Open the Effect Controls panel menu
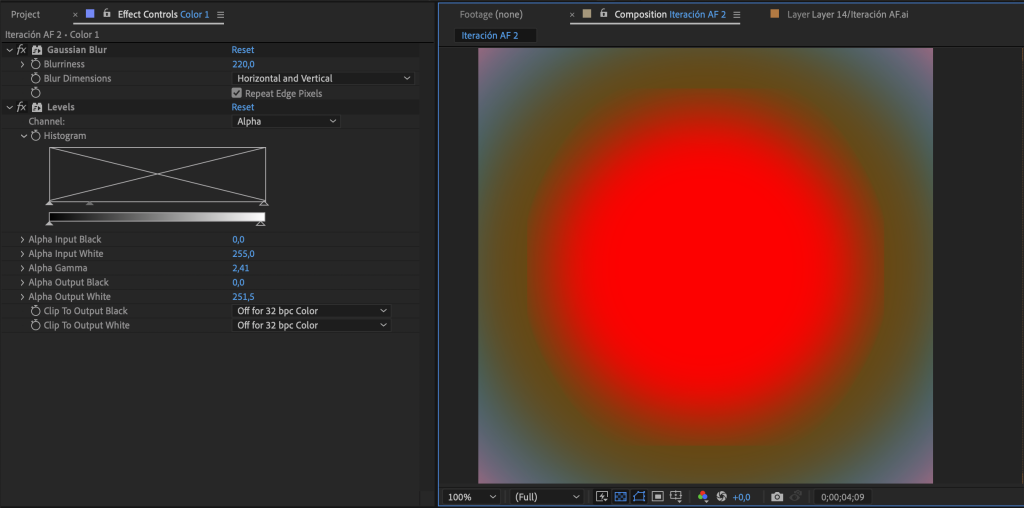 pos(220,14)
